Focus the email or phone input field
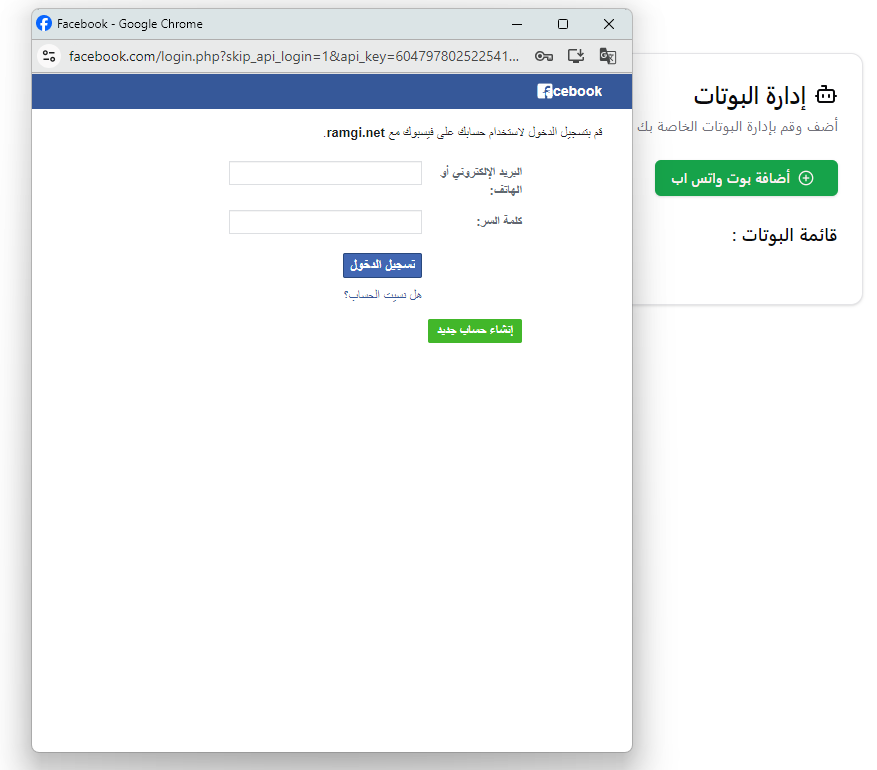877x770 pixels. (325, 173)
